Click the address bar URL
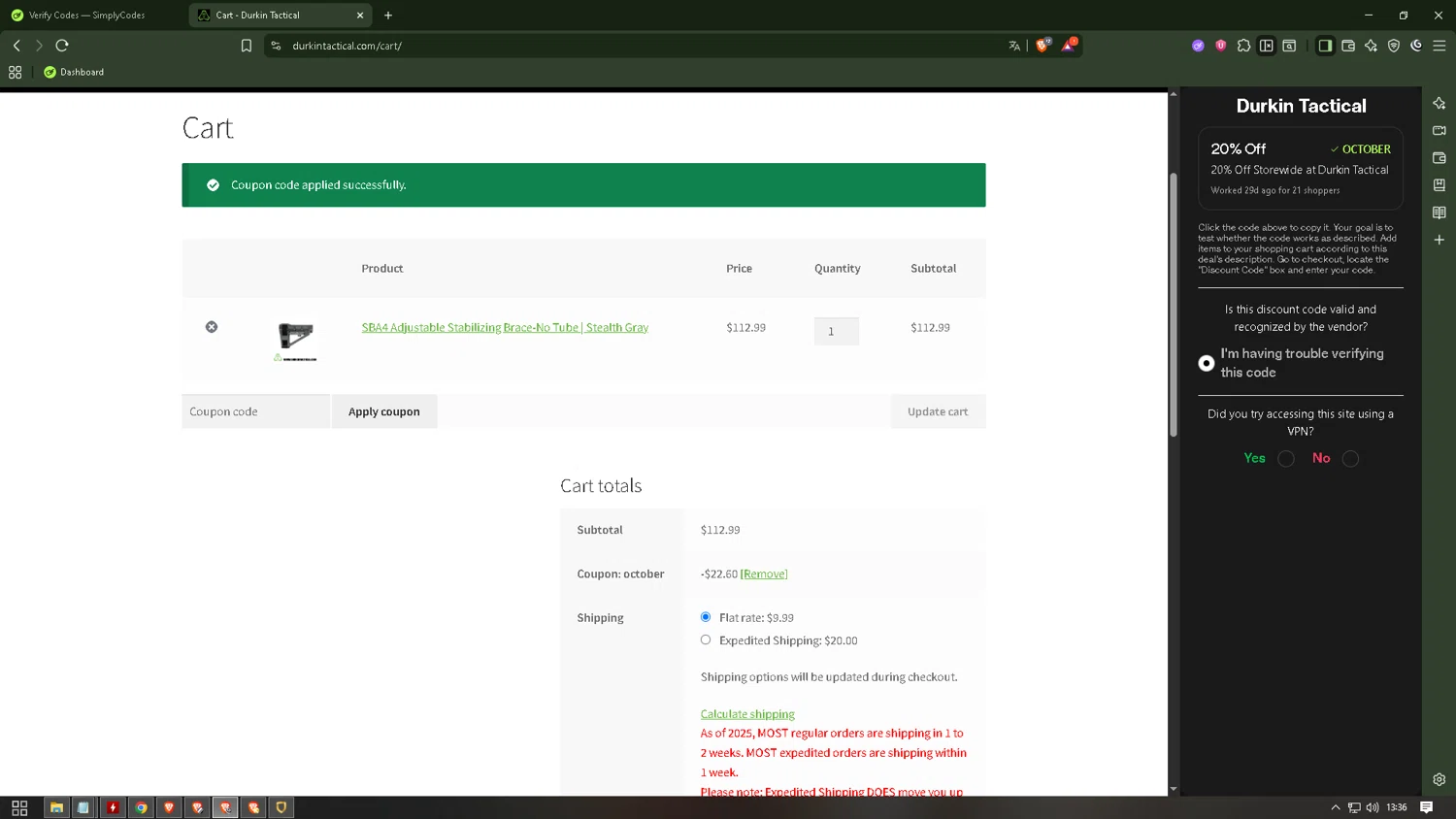Image resolution: width=1456 pixels, height=819 pixels. [x=347, y=46]
